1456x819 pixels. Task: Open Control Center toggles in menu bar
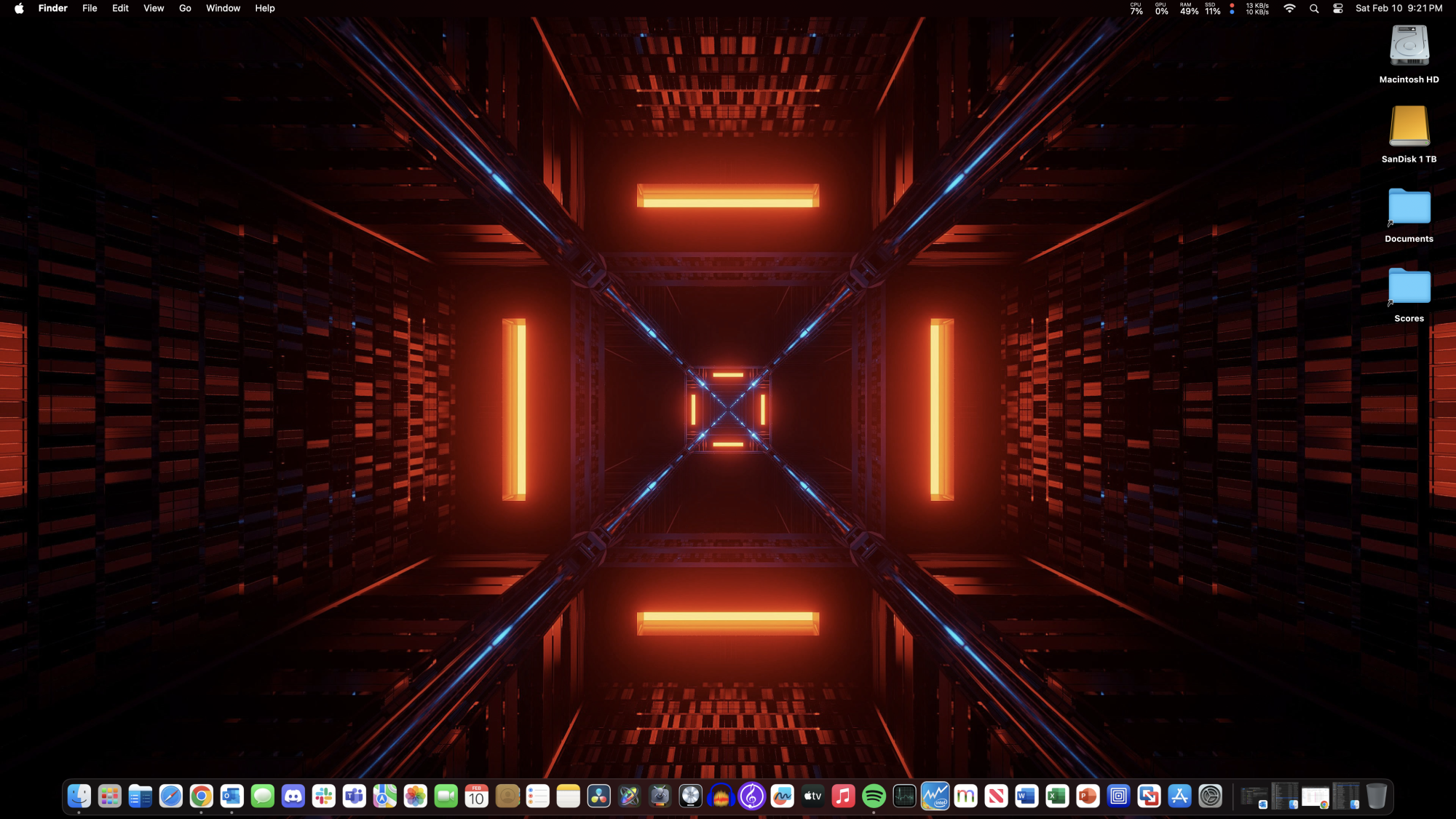tap(1338, 9)
